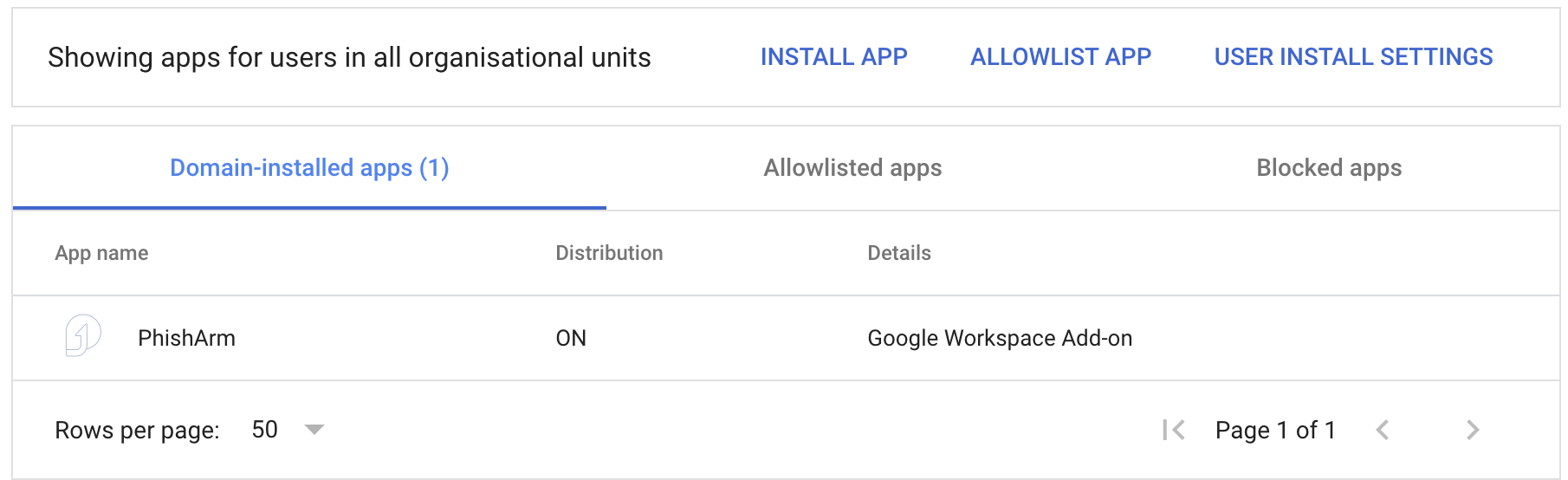Click the Distribution column header

(609, 253)
